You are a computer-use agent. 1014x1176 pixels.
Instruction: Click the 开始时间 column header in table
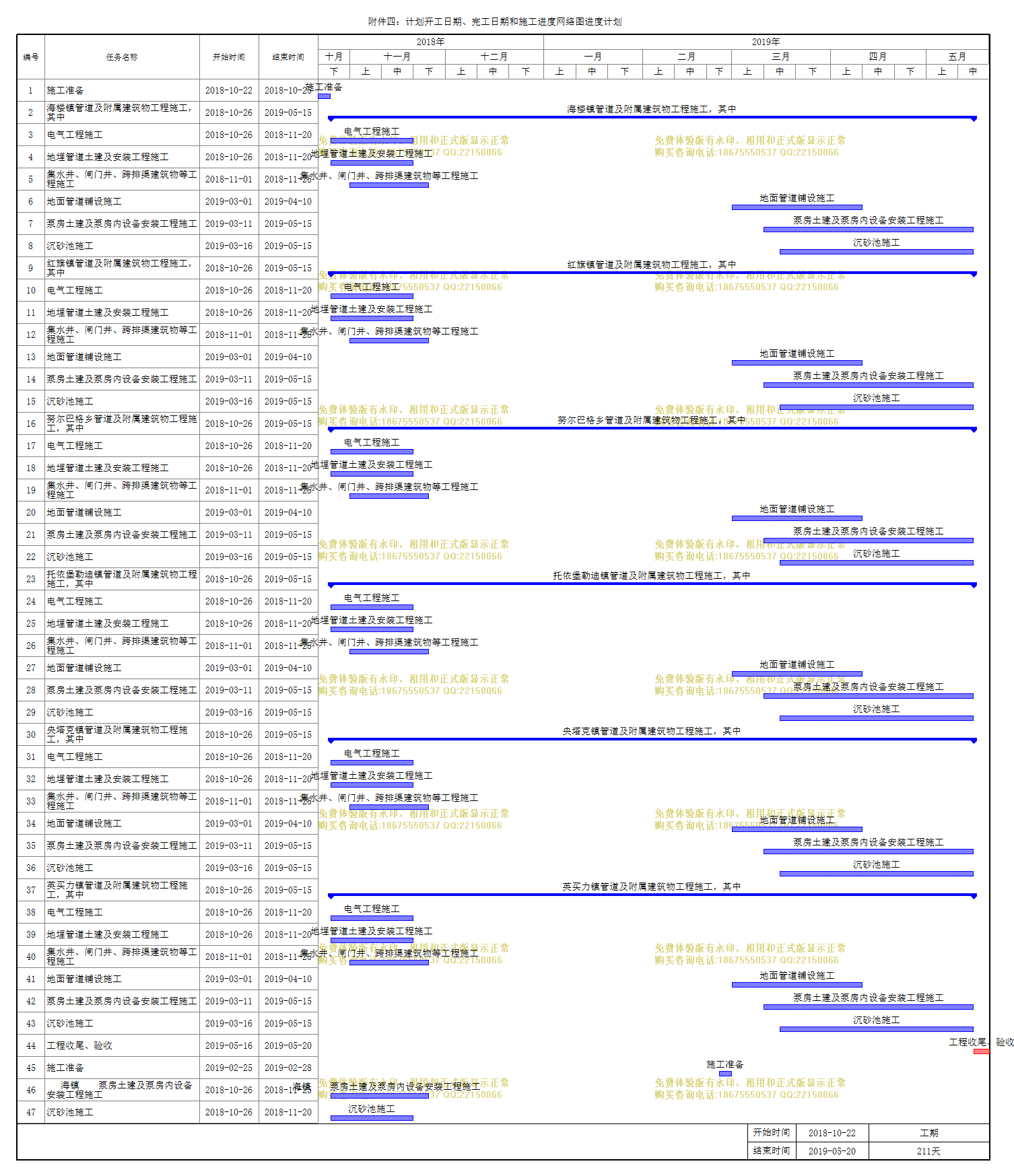[x=229, y=57]
